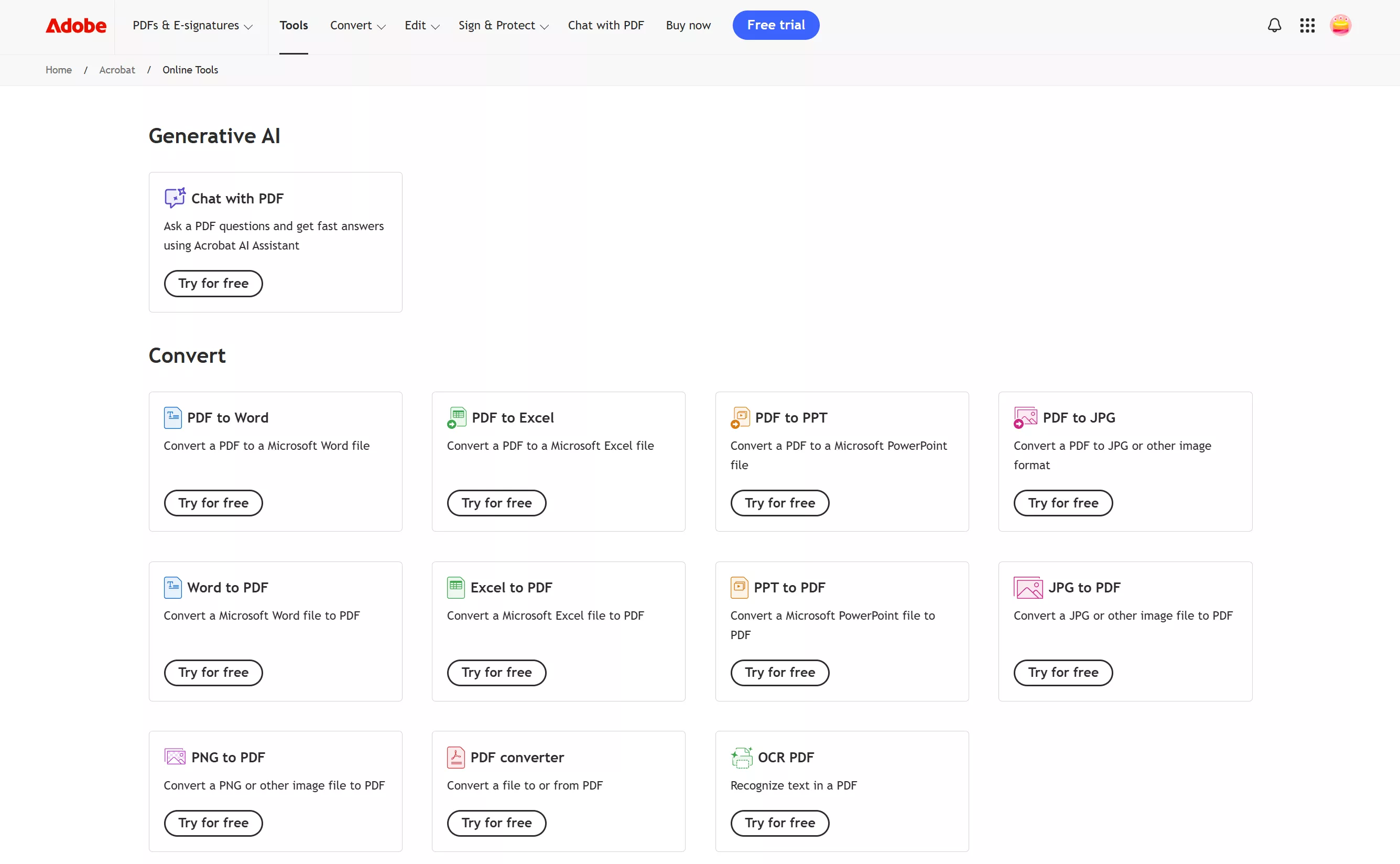Screen dimensions: 1400x864
Task: Try PDF to Excel for free
Action: tap(496, 503)
